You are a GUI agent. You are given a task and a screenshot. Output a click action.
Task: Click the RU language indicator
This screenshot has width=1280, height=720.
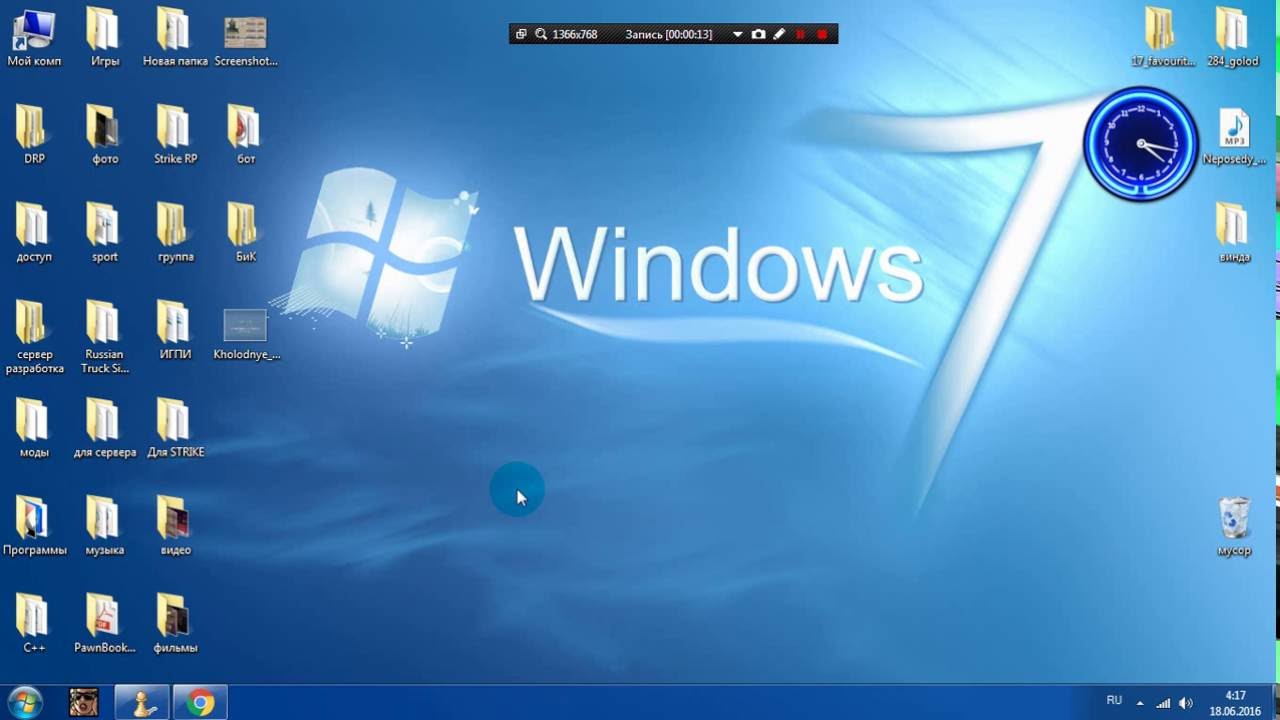tap(1114, 700)
